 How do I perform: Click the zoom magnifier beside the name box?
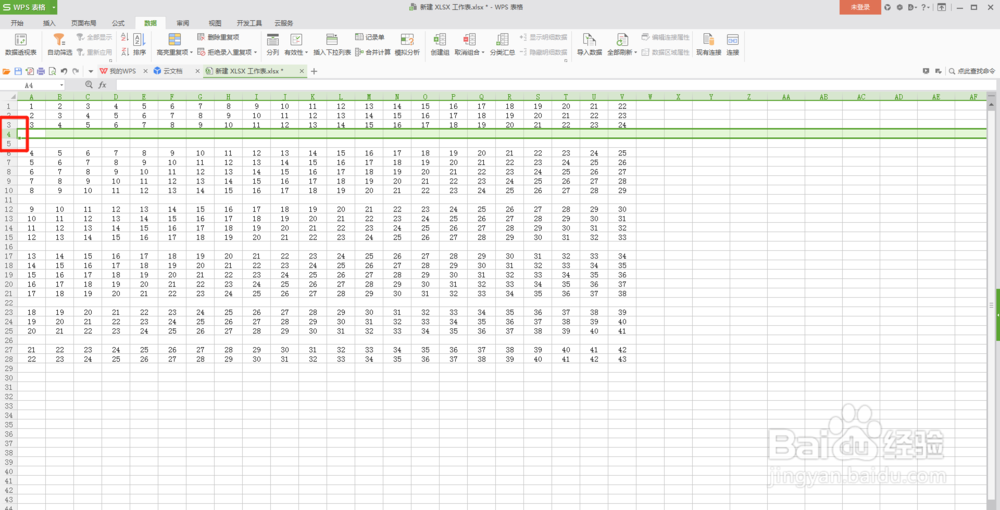click(89, 85)
